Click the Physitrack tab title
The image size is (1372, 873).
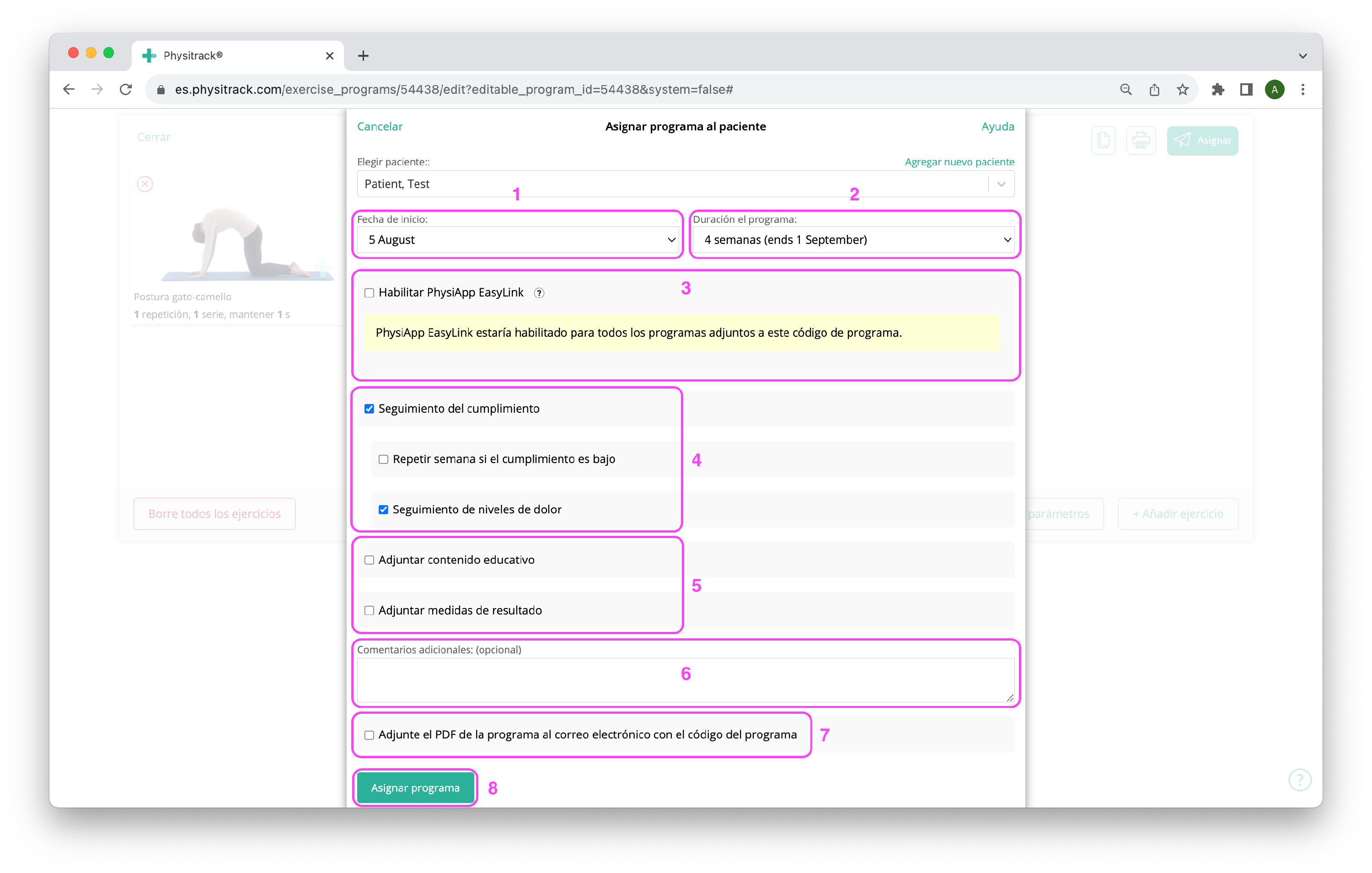tap(193, 56)
